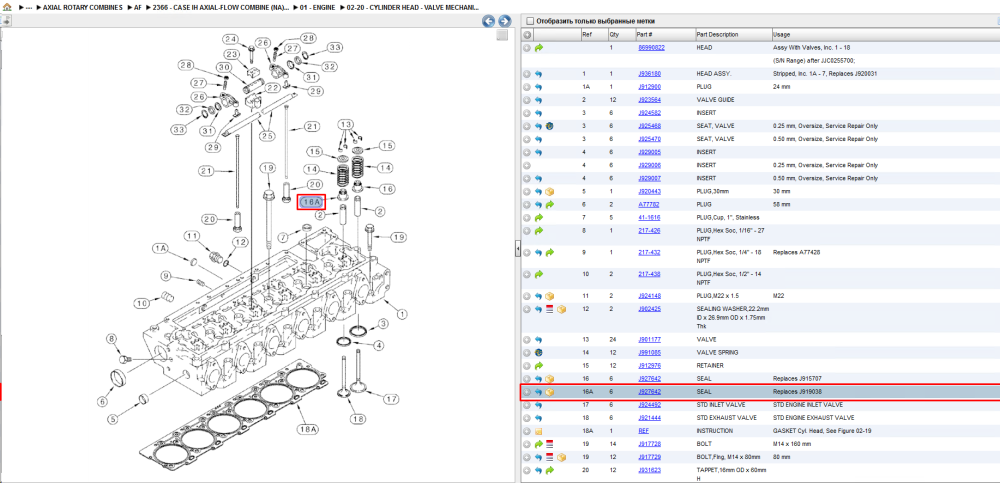Open 01 - ENGINE breadcrumb
The width and height of the screenshot is (1000, 483).
tap(317, 7)
